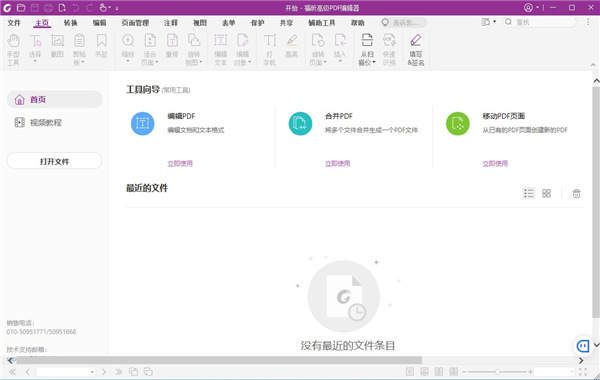Switch recent files to list view
The height and width of the screenshot is (380, 600).
tap(528, 193)
